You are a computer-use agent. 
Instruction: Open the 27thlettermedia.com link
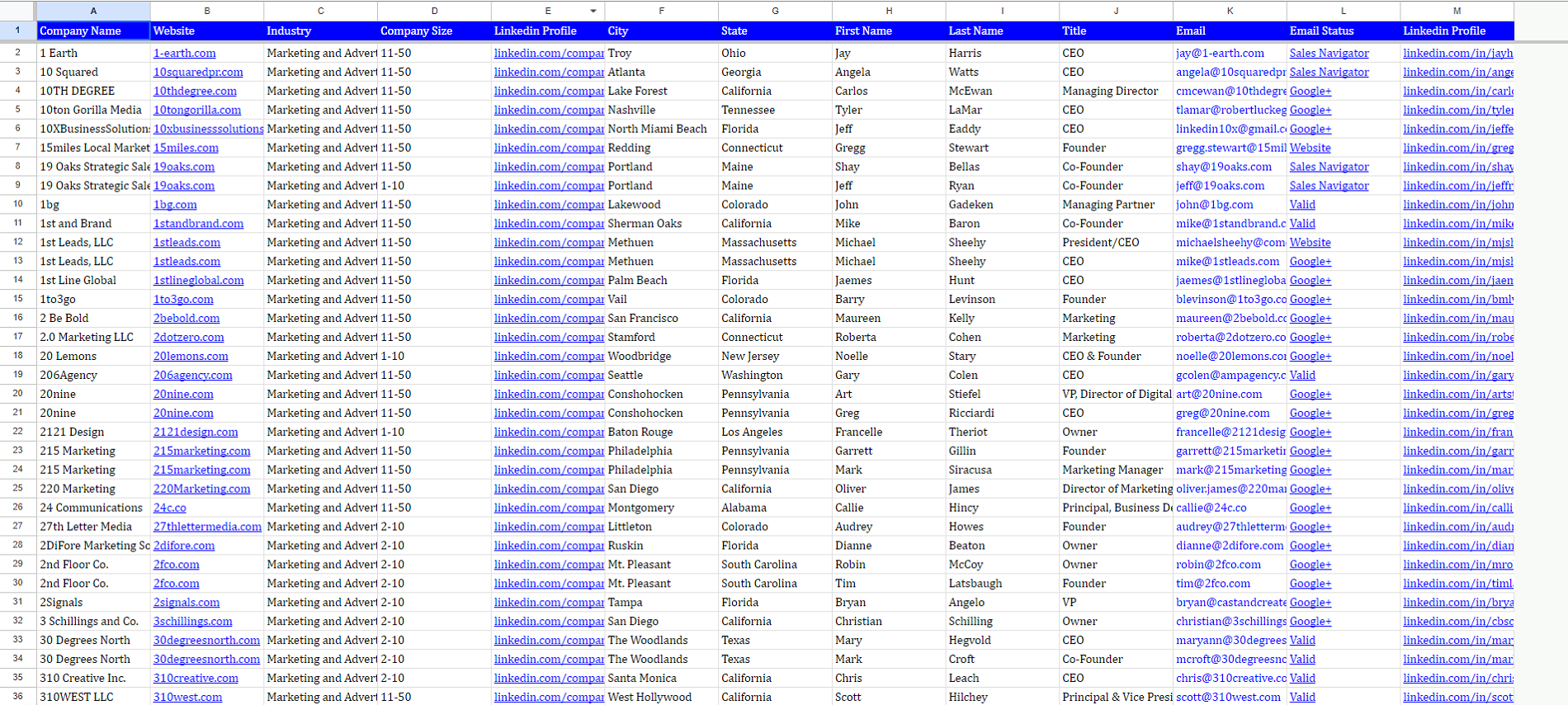tap(207, 528)
